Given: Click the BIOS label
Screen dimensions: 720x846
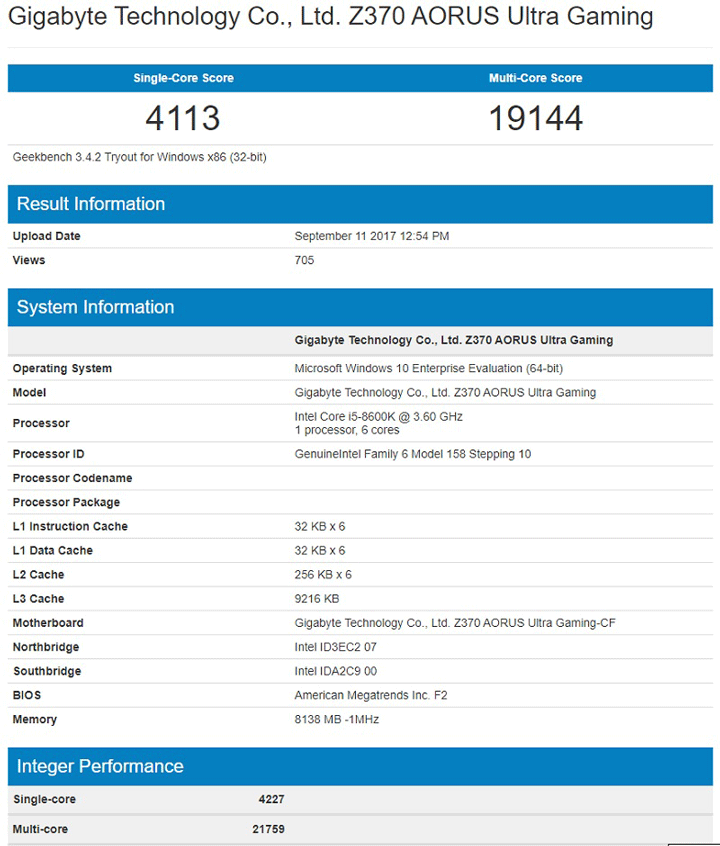Looking at the screenshot, I should point(27,695).
